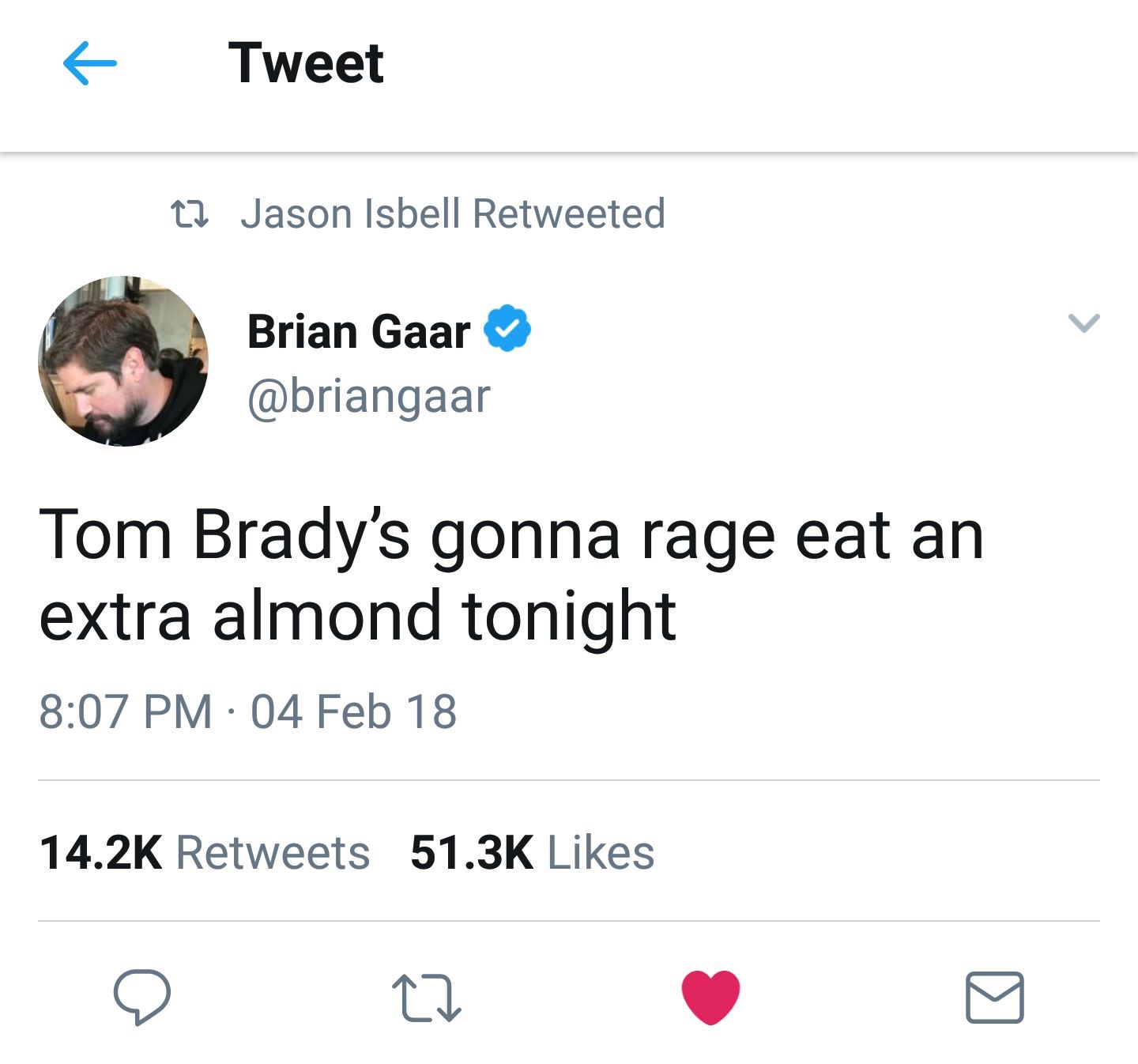Click the 04 Feb 18 date
The image size is (1138, 1064).
click(354, 711)
